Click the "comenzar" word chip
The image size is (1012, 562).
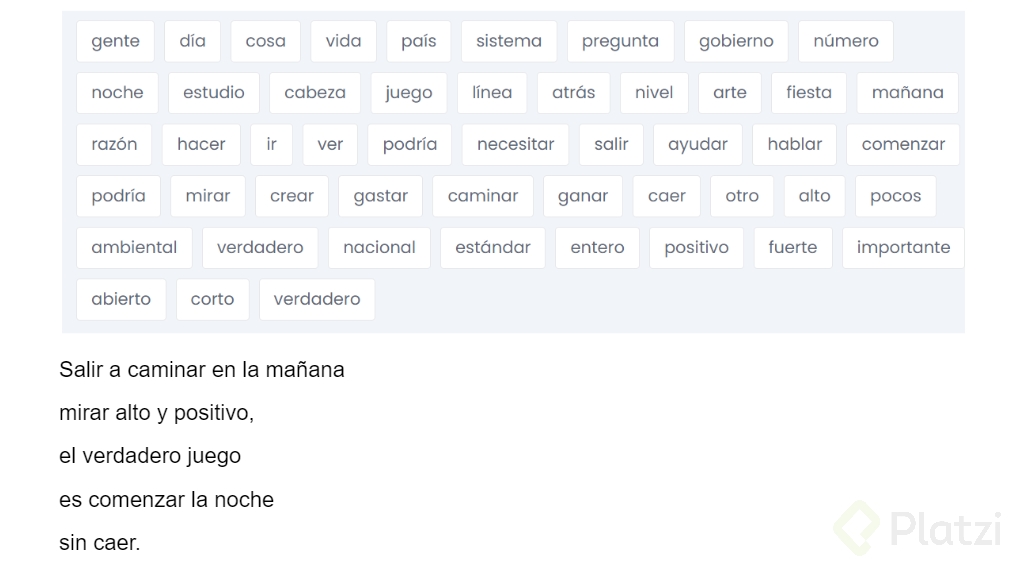pos(902,144)
